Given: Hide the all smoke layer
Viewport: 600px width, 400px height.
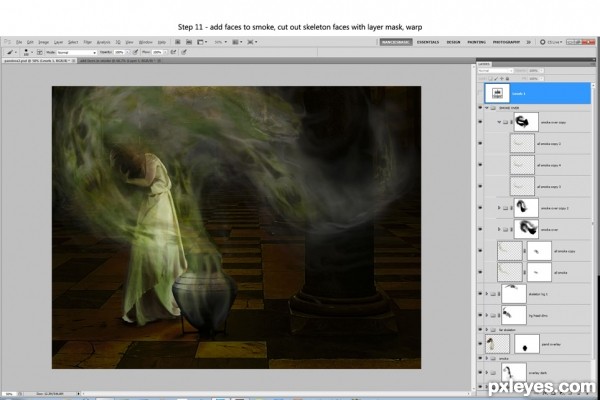Looking at the screenshot, I should (480, 273).
